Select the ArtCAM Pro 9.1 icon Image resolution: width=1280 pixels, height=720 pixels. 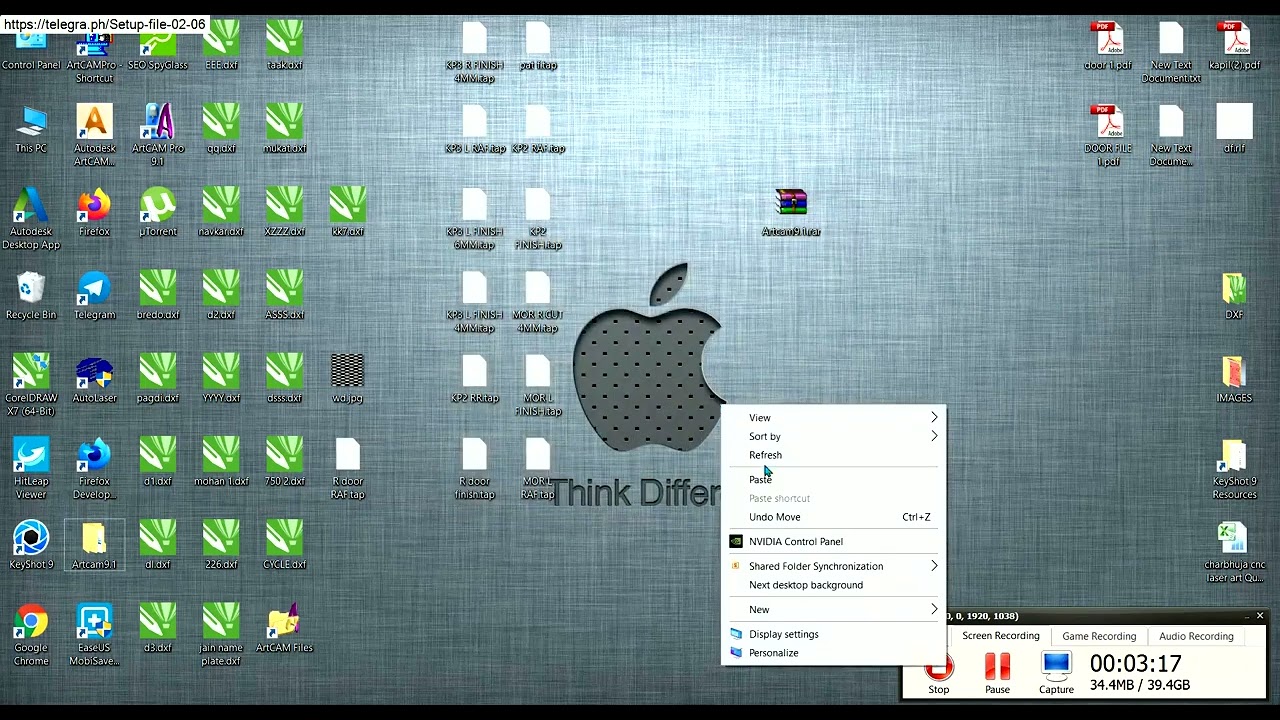158,136
